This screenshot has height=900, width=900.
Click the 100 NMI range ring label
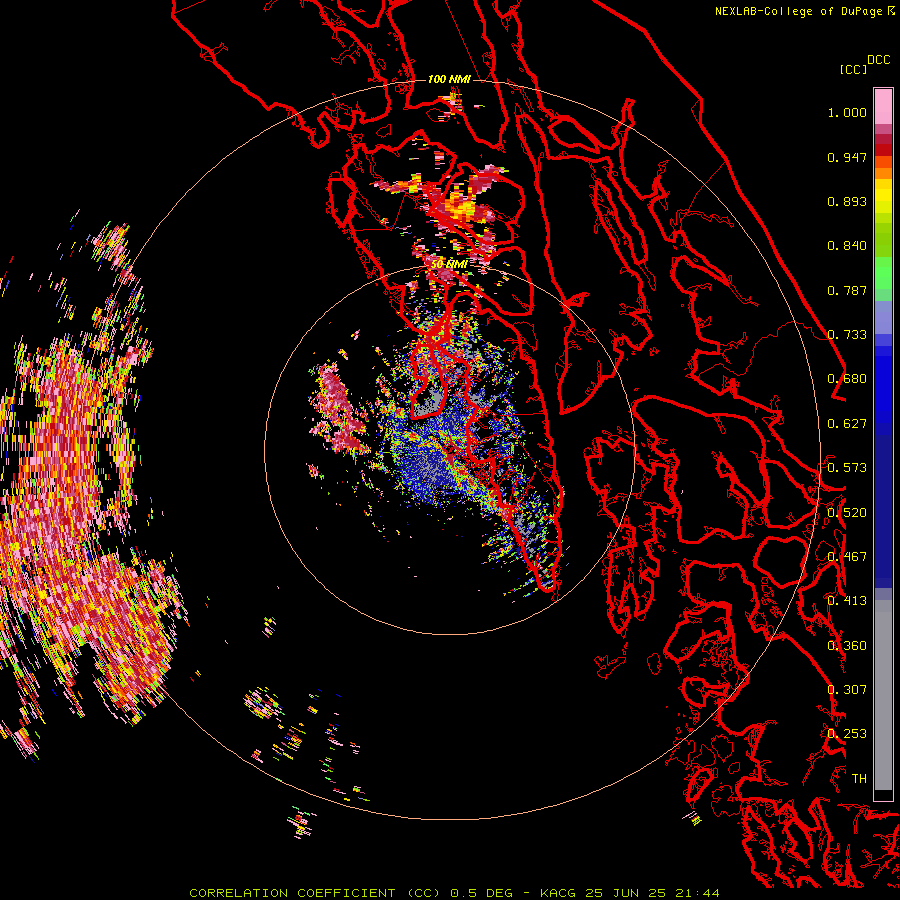449,79
